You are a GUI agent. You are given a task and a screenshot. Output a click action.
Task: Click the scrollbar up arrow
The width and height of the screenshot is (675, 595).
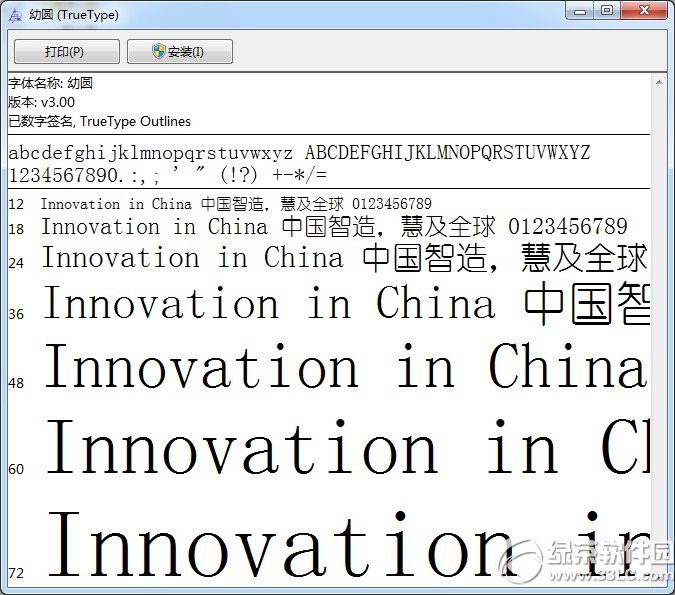click(x=659, y=82)
